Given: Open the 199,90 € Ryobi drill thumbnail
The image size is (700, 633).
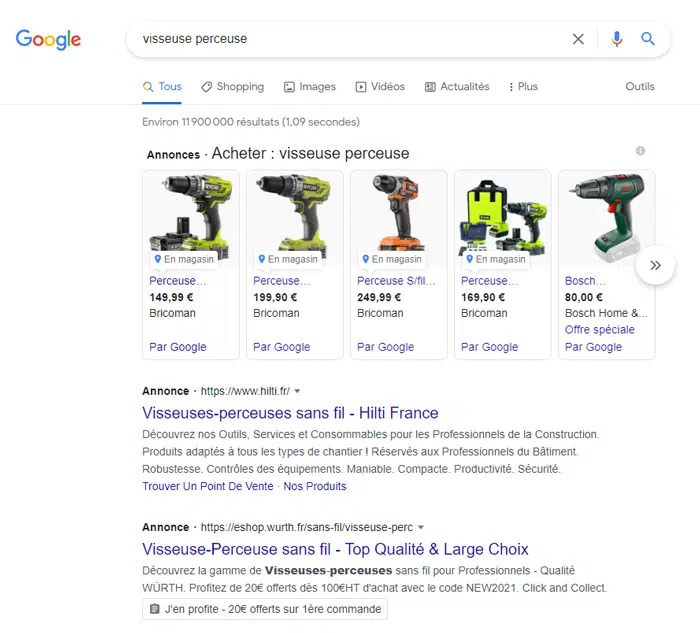Looking at the screenshot, I should [x=295, y=219].
